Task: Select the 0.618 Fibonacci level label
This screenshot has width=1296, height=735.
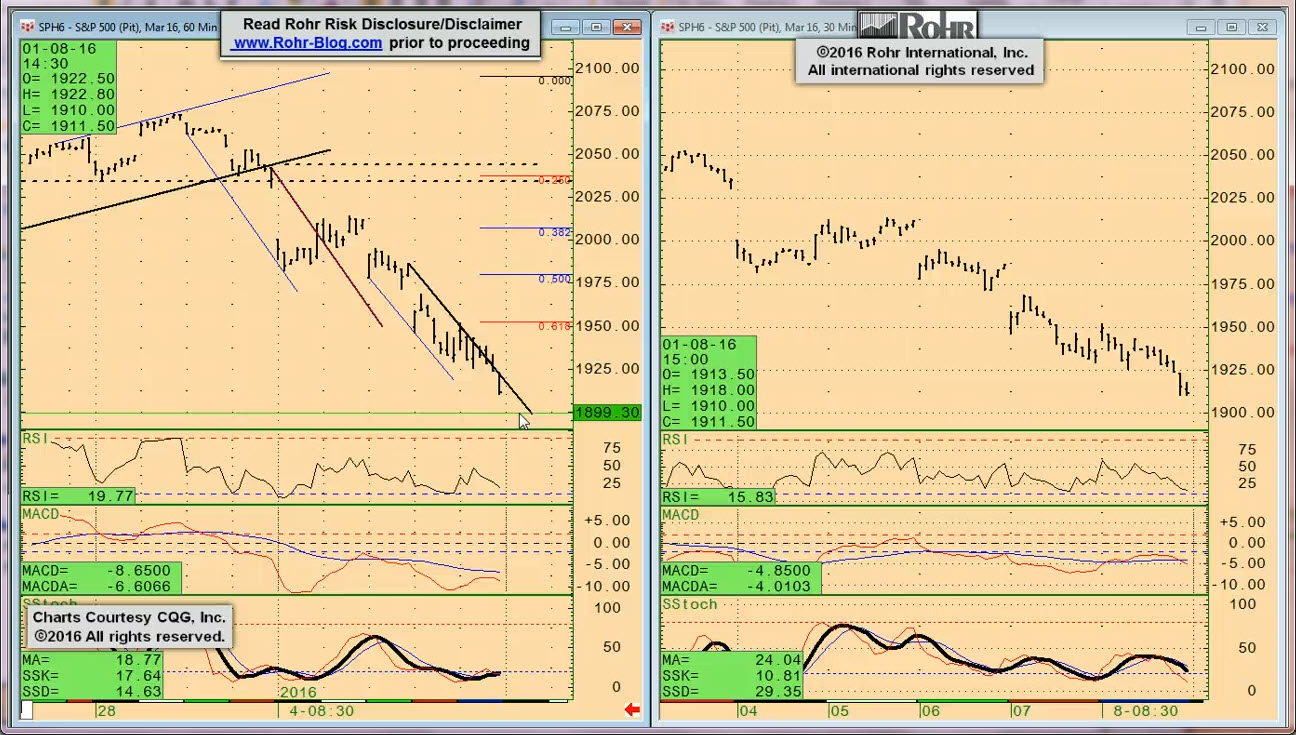Action: tap(554, 326)
